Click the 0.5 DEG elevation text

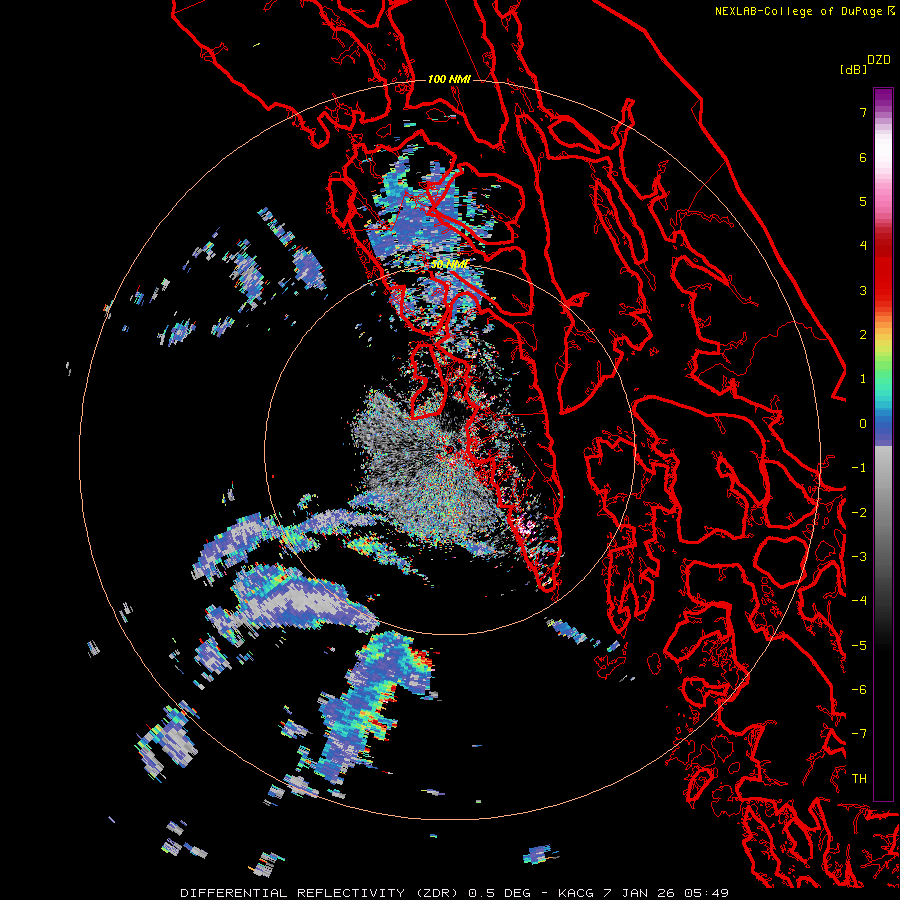[x=501, y=893]
